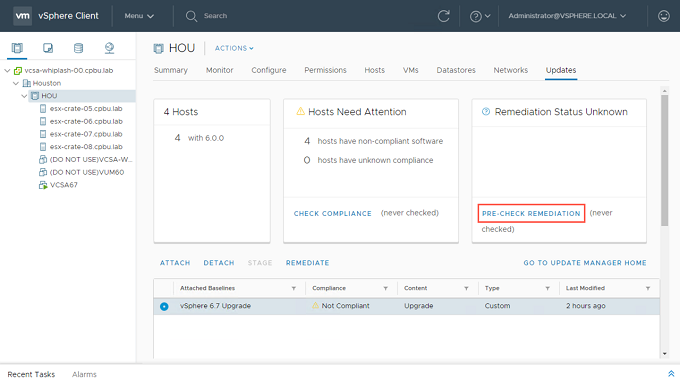Switch to the Permissions tab
Screen dimensions: 680x382
pos(325,70)
